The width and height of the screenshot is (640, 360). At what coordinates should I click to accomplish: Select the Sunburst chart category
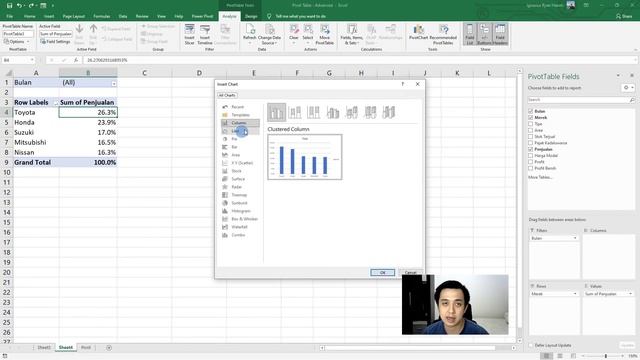[x=240, y=203]
